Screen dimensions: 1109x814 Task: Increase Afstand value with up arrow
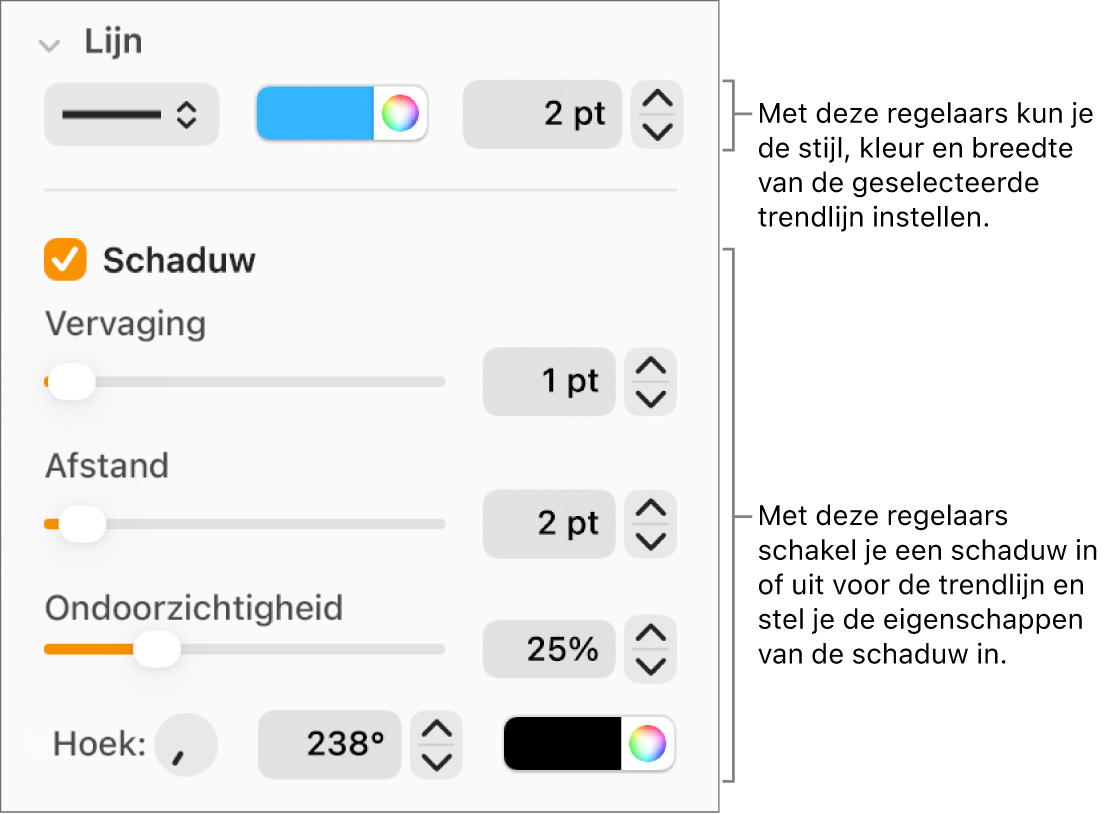coord(651,507)
